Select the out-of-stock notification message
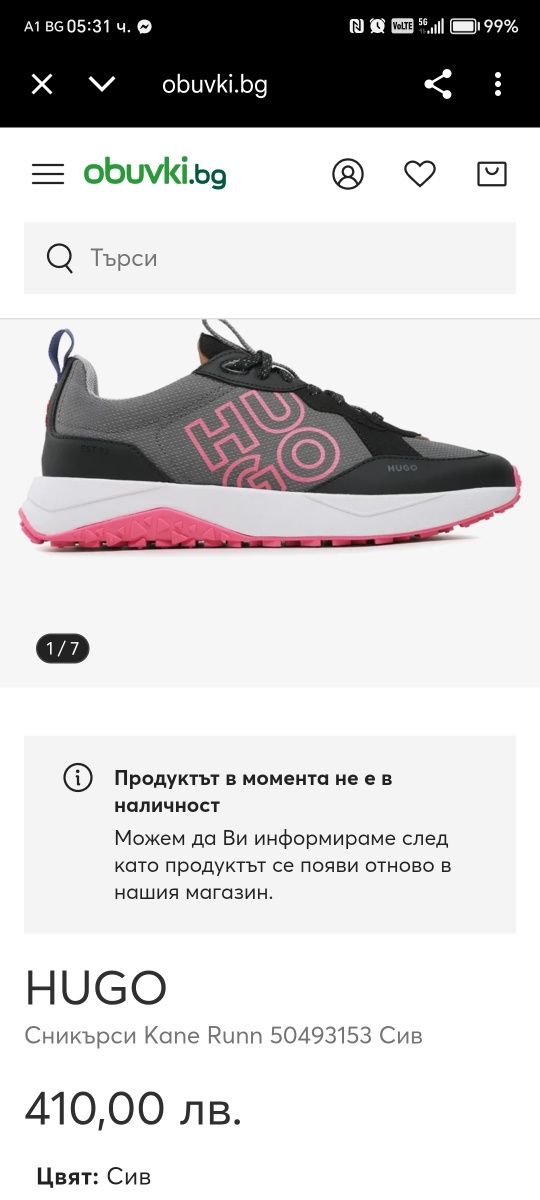 (282, 835)
